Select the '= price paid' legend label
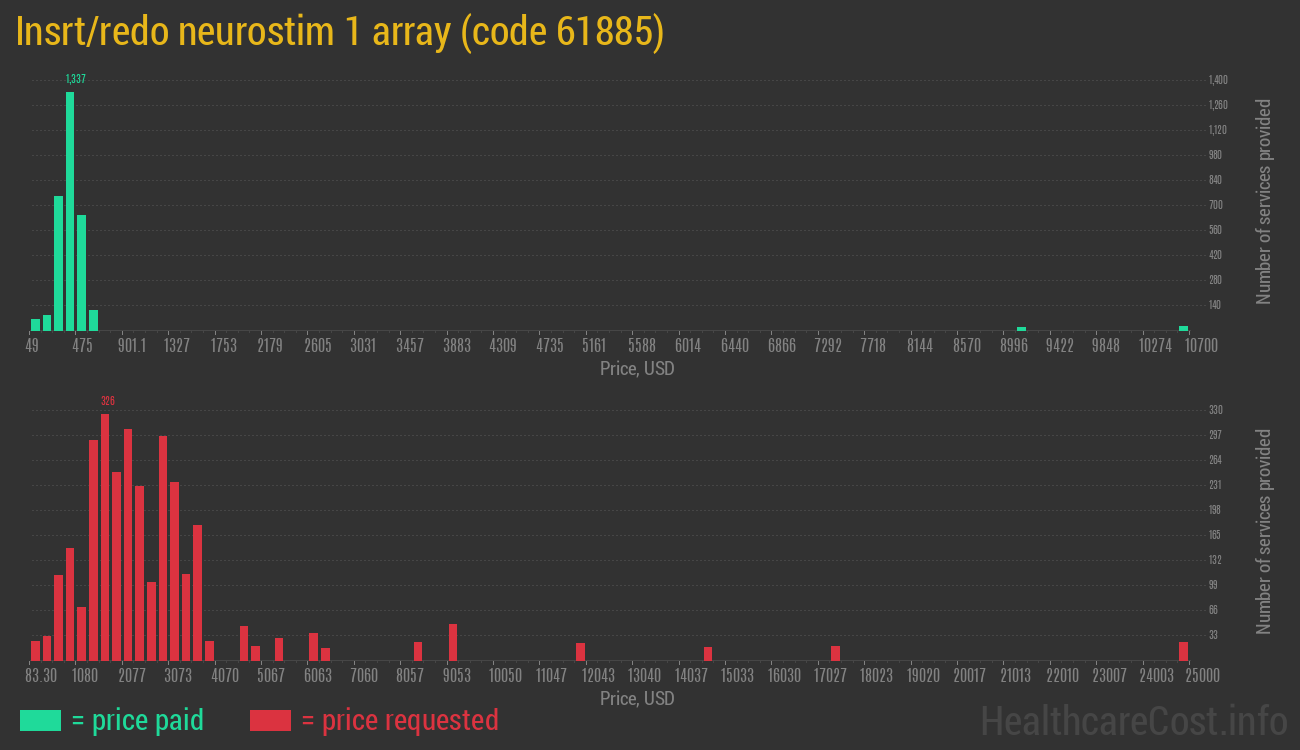The image size is (1300, 750). [138, 720]
